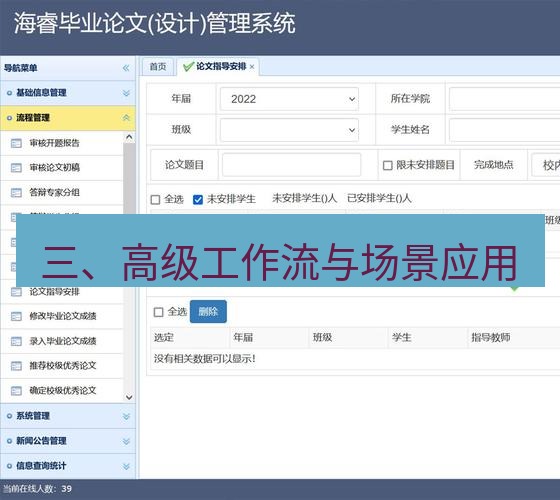The image size is (560, 500).
Task: Uncheck the 未安排学生 checkbox
Action: tap(198, 199)
